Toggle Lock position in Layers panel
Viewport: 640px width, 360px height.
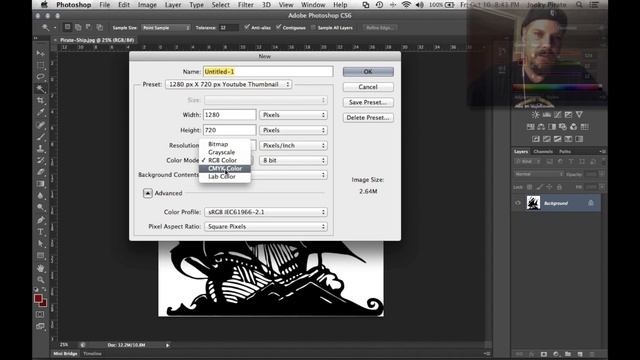pyautogui.click(x=549, y=187)
